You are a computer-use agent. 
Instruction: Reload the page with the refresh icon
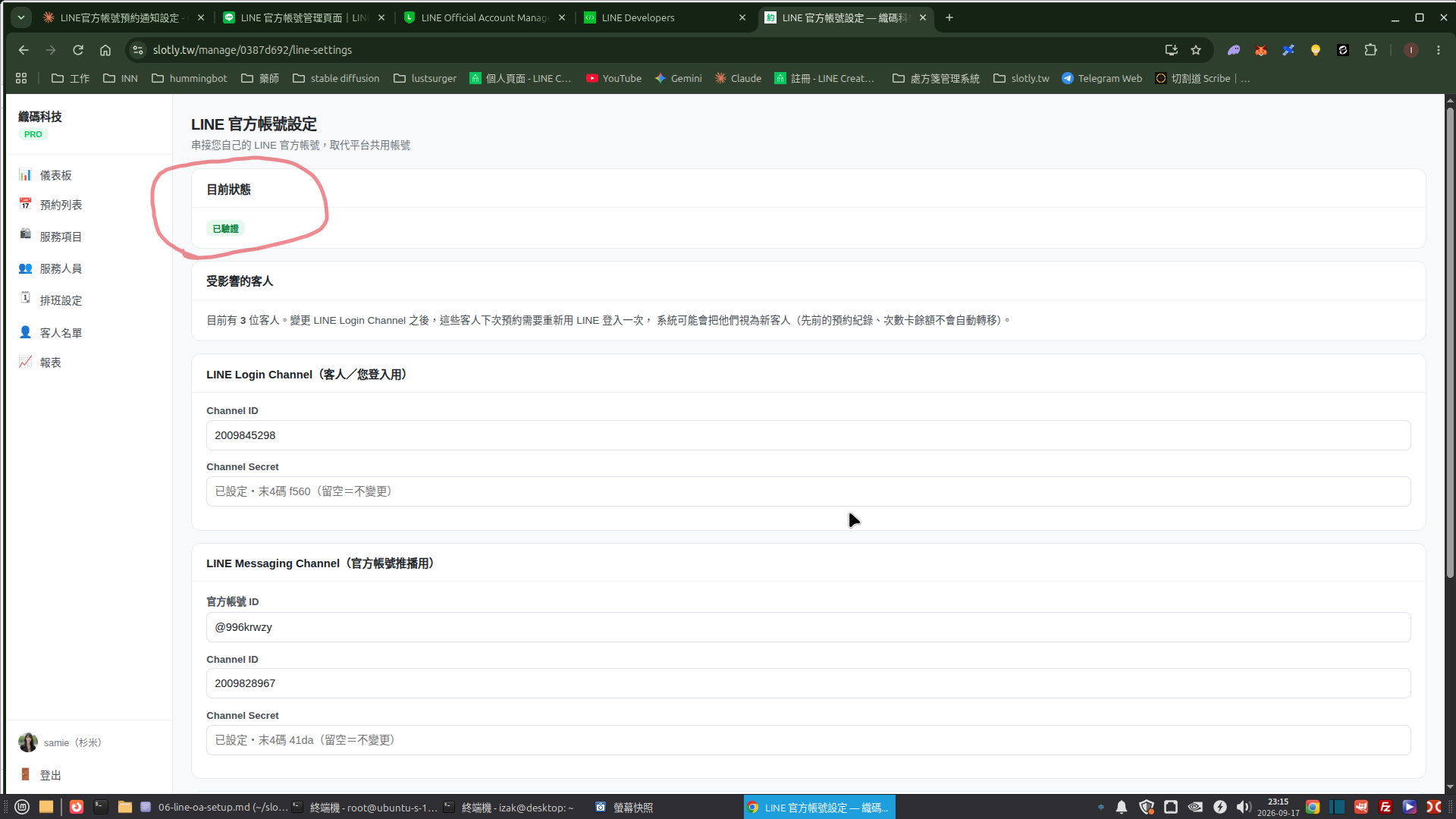click(x=78, y=50)
